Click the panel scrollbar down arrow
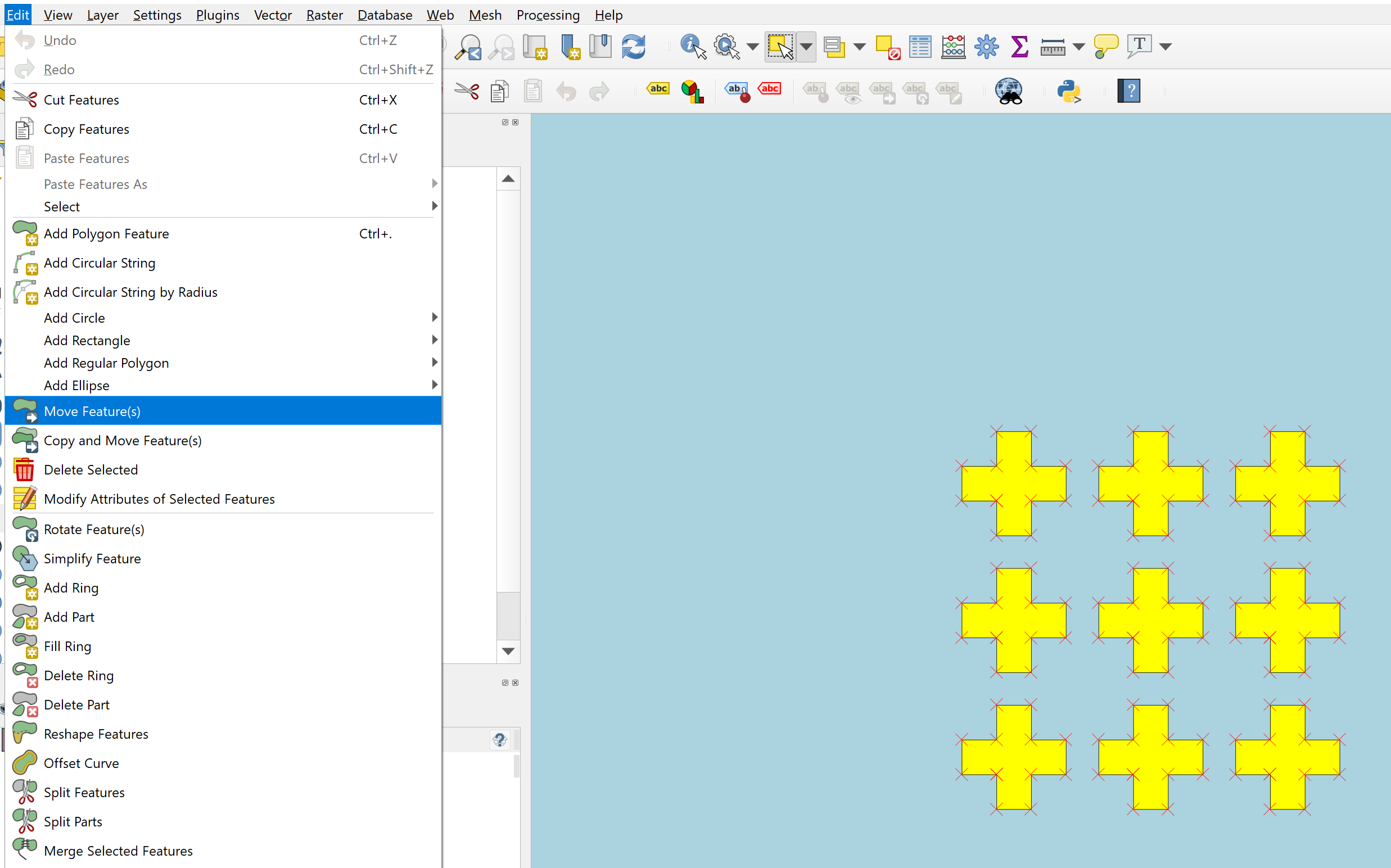The width and height of the screenshot is (1391, 868). coord(508,651)
